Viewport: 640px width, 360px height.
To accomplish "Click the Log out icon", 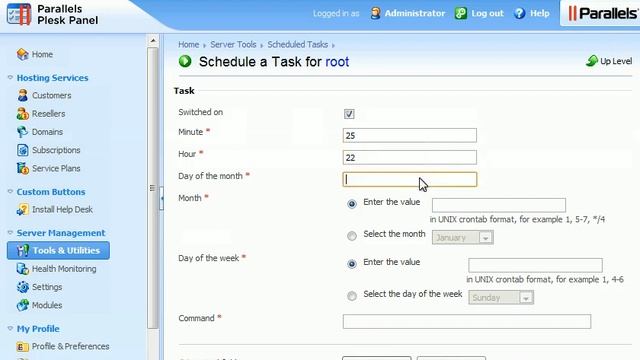I will pos(461,13).
